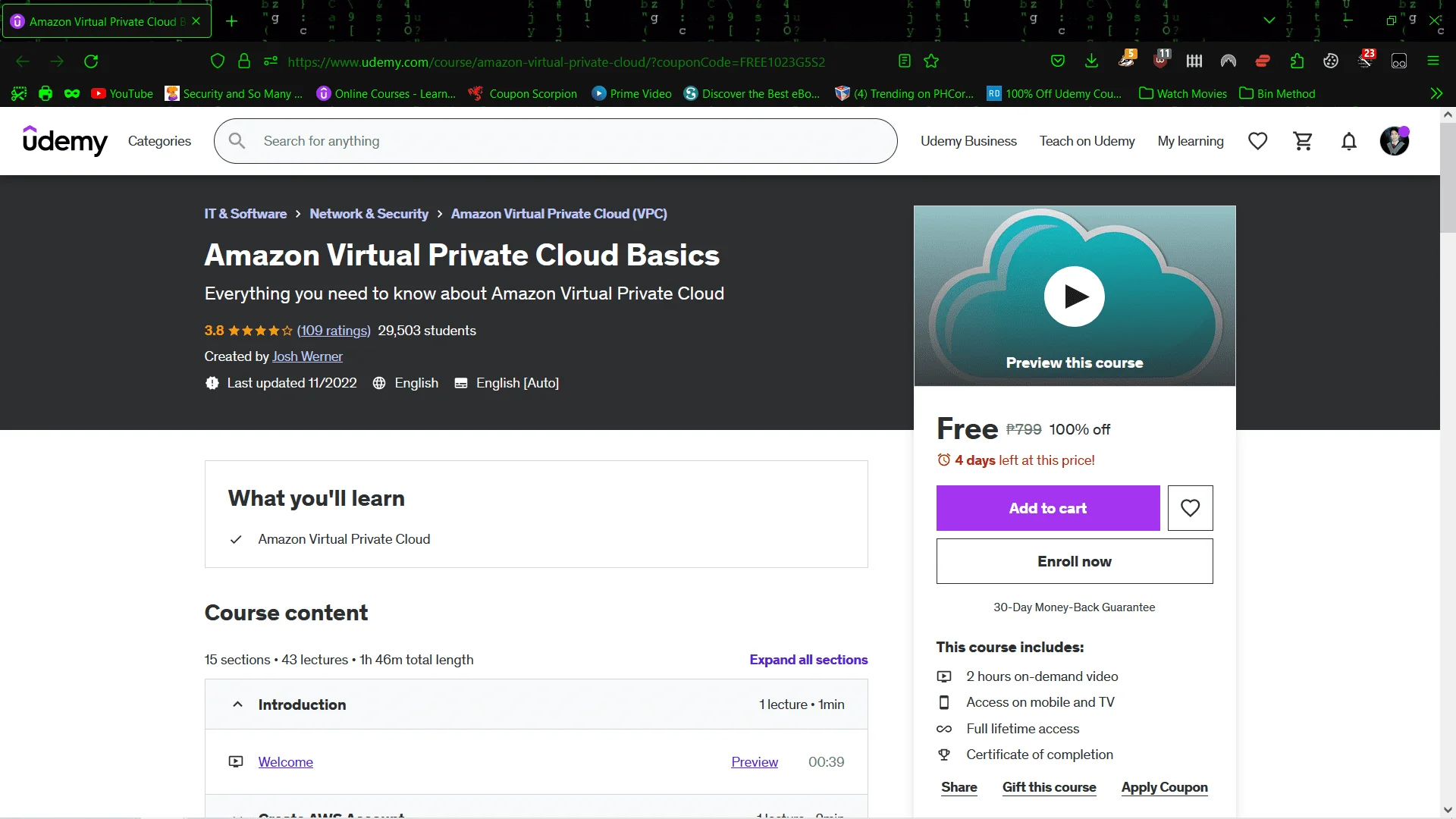Viewport: 1456px width, 819px height.
Task: Click the address bar URL
Action: (557, 62)
